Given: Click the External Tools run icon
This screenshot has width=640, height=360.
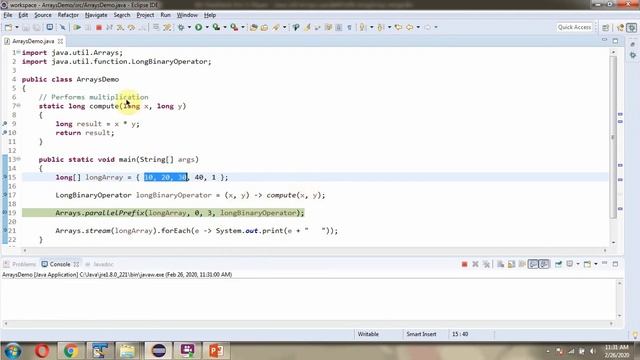Looking at the screenshot, I should point(234,27).
